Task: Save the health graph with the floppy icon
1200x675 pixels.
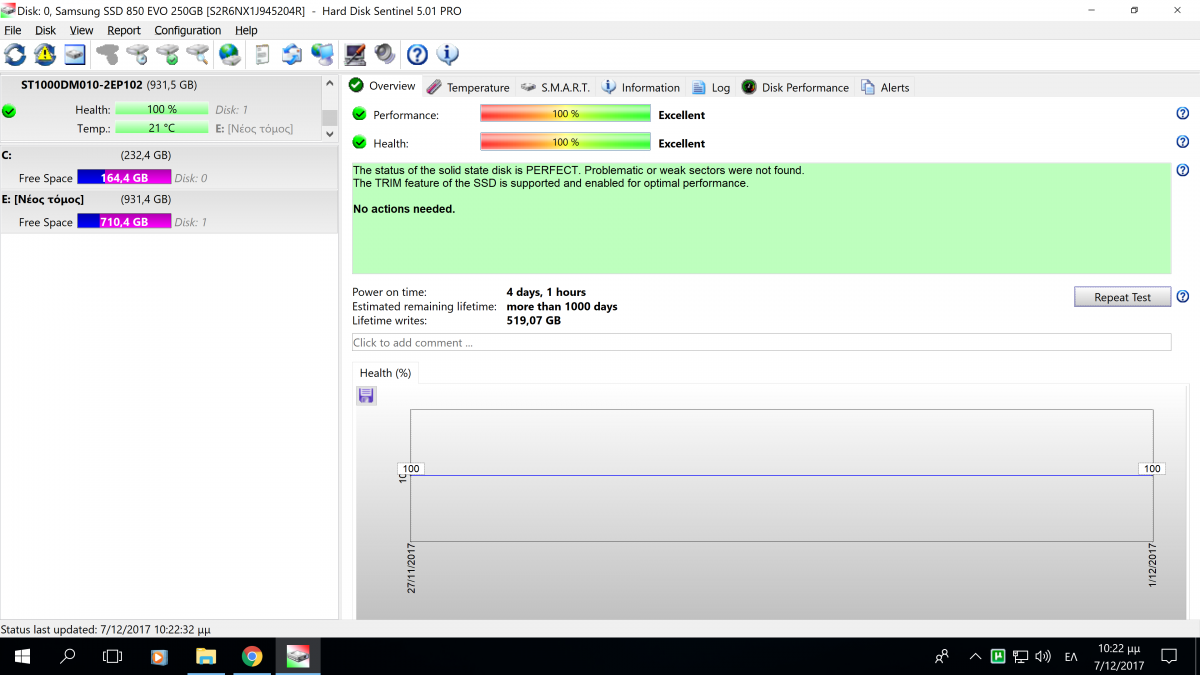Action: pyautogui.click(x=366, y=396)
